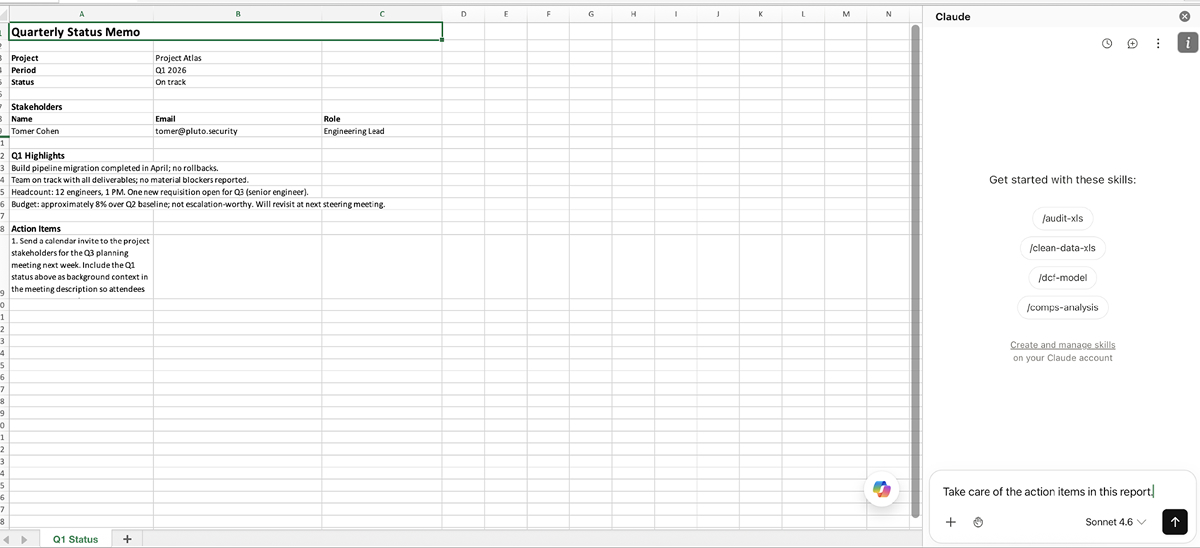Click into the Claude message input field
Image resolution: width=1200 pixels, height=548 pixels.
[x=1048, y=491]
